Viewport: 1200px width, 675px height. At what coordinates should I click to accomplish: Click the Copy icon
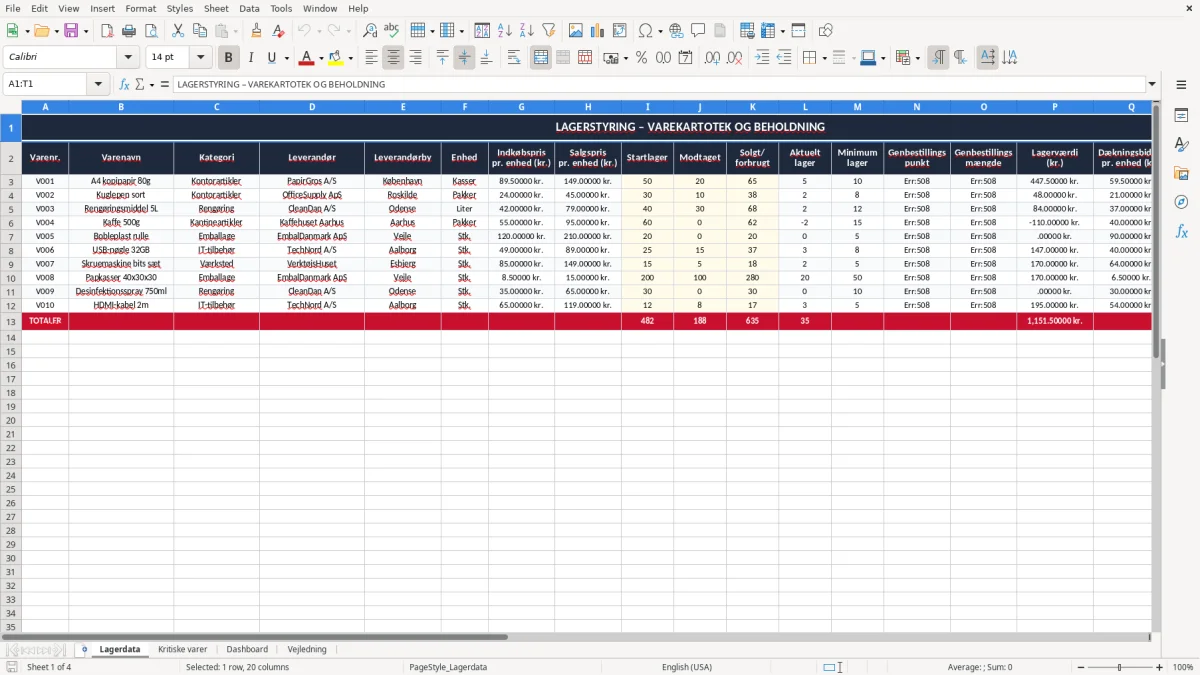pos(200,31)
